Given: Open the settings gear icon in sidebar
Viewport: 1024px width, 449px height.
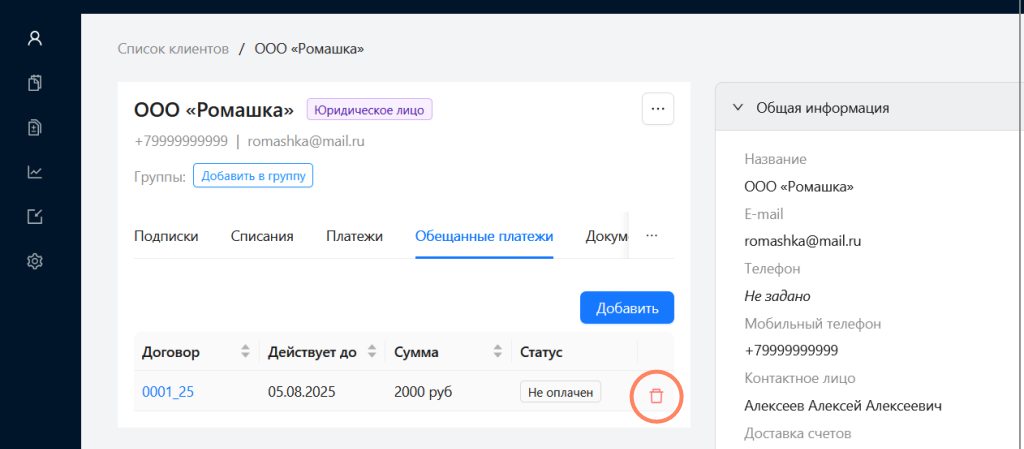Looking at the screenshot, I should 35,262.
